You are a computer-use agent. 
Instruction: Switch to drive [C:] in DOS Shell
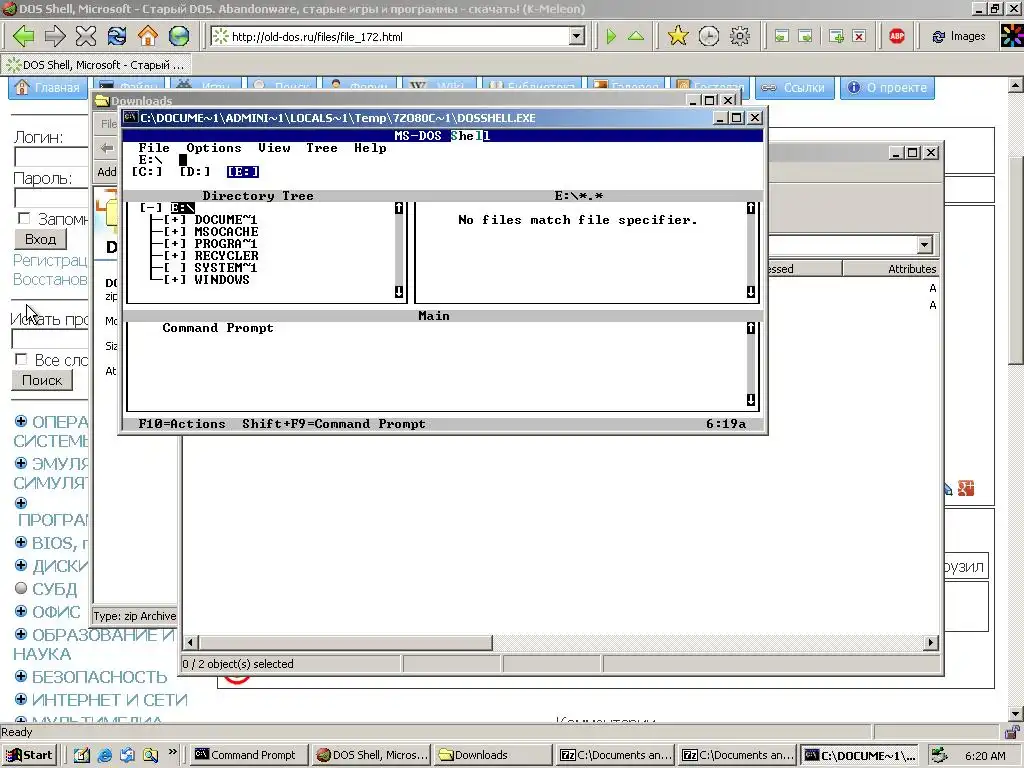point(147,172)
